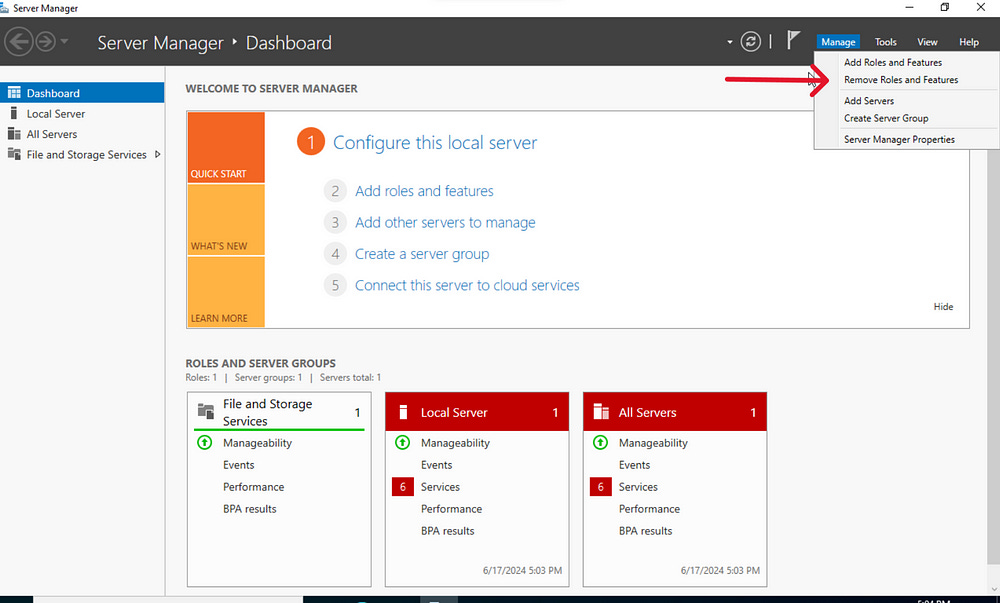This screenshot has height=603, width=1000.
Task: Open the navigation history dropdown arrow
Action: [x=64, y=42]
